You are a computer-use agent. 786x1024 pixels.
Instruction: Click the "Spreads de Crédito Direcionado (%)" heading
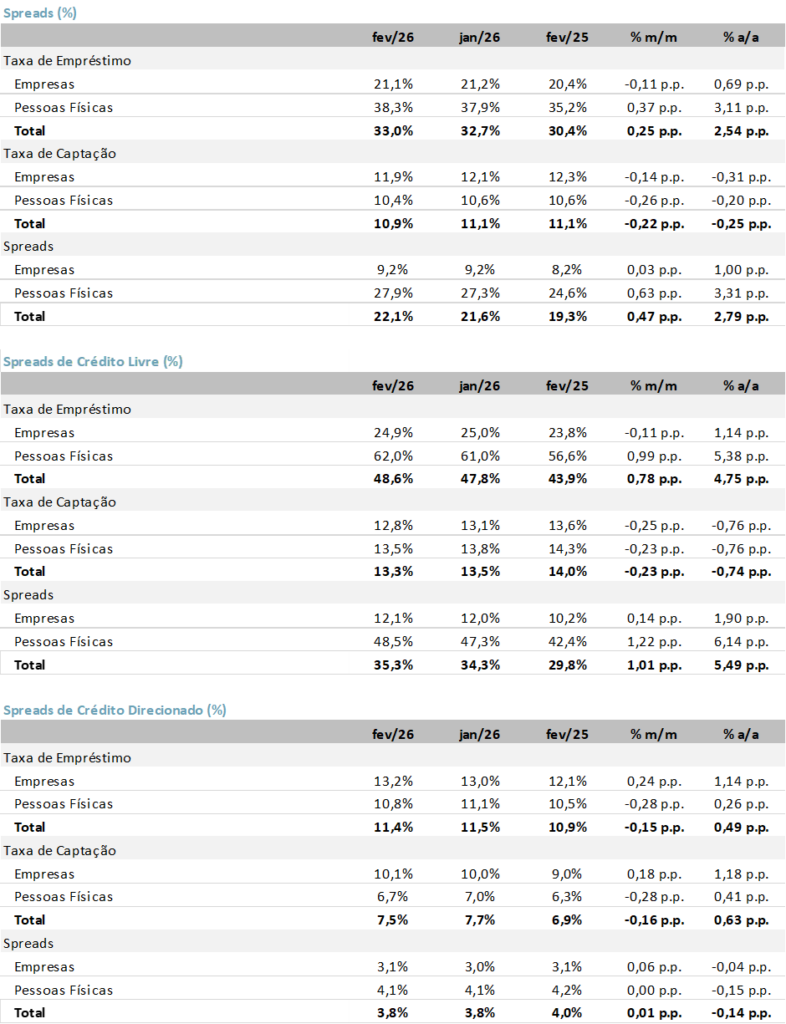click(x=115, y=710)
